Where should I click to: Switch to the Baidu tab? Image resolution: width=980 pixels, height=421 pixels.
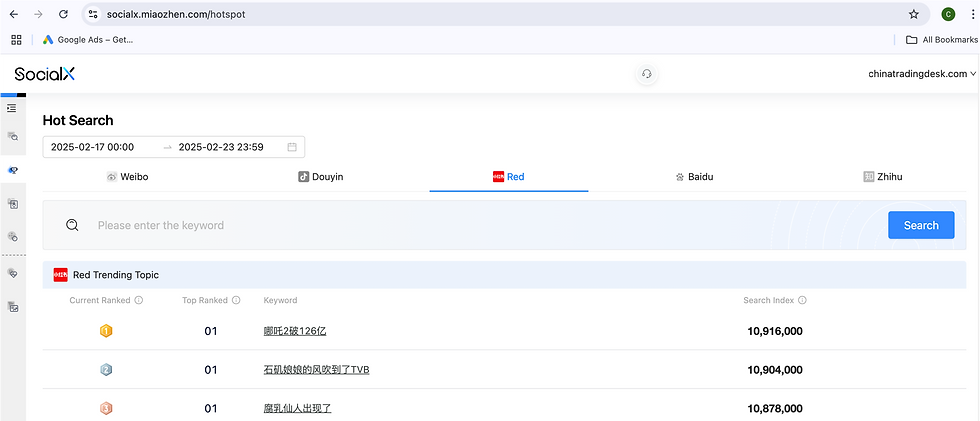click(694, 177)
